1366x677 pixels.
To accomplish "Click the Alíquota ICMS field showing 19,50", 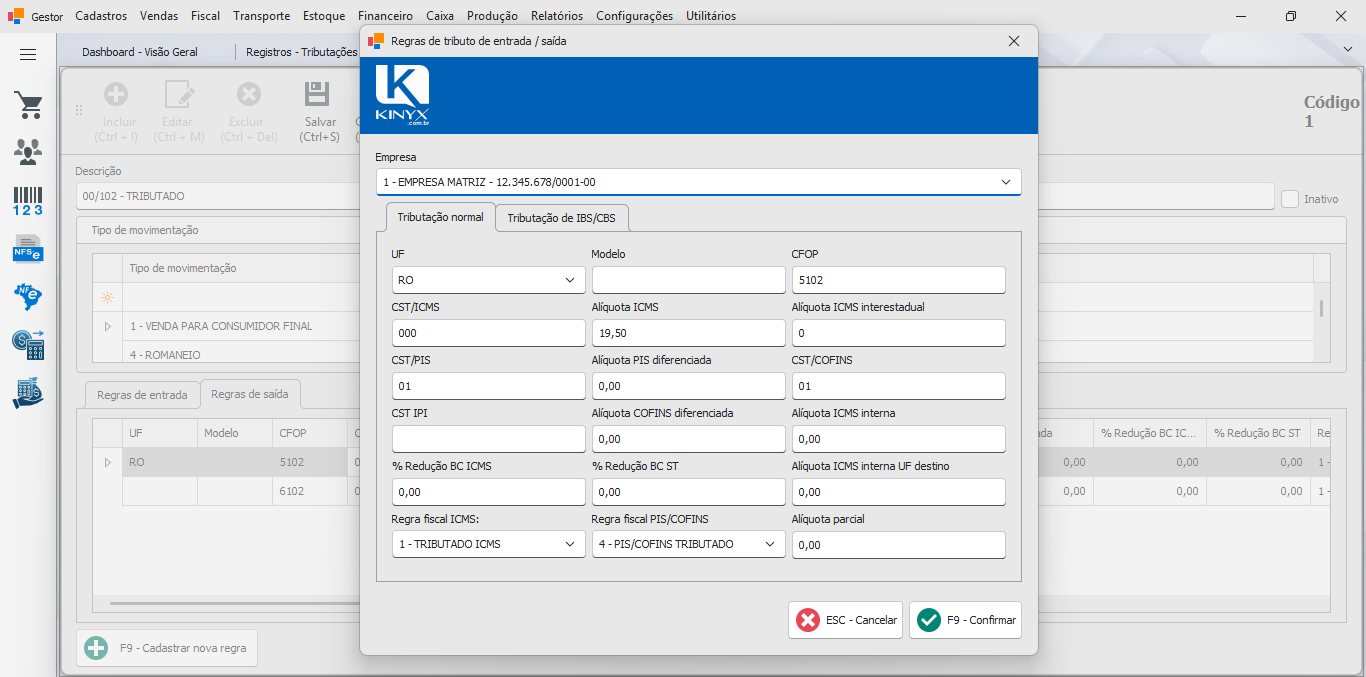I will [689, 333].
